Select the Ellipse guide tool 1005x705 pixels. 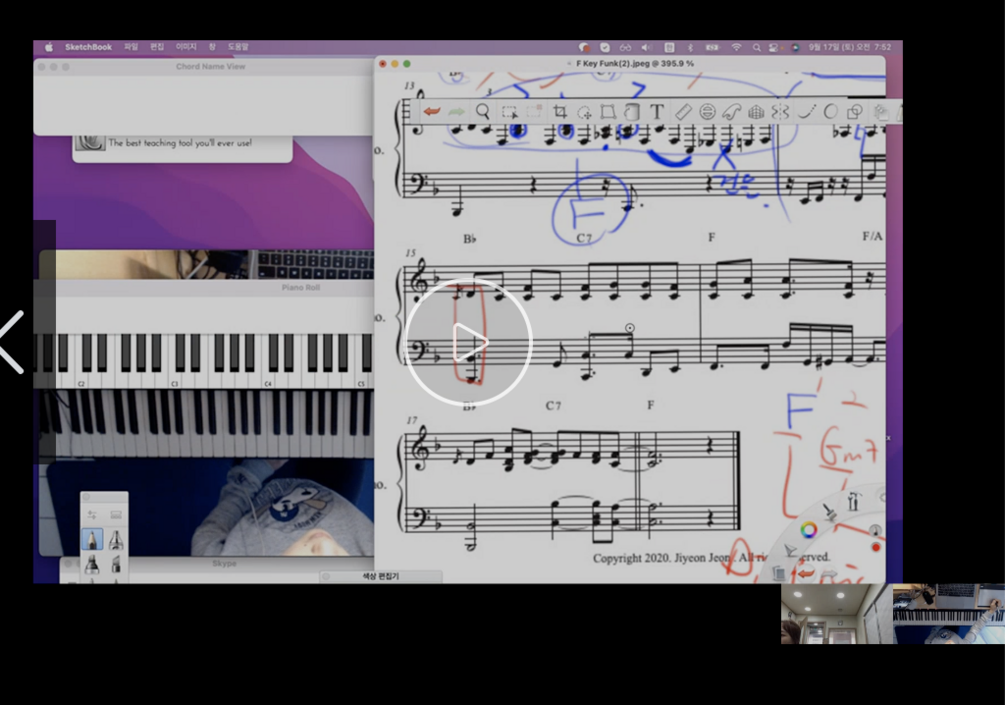click(x=707, y=112)
